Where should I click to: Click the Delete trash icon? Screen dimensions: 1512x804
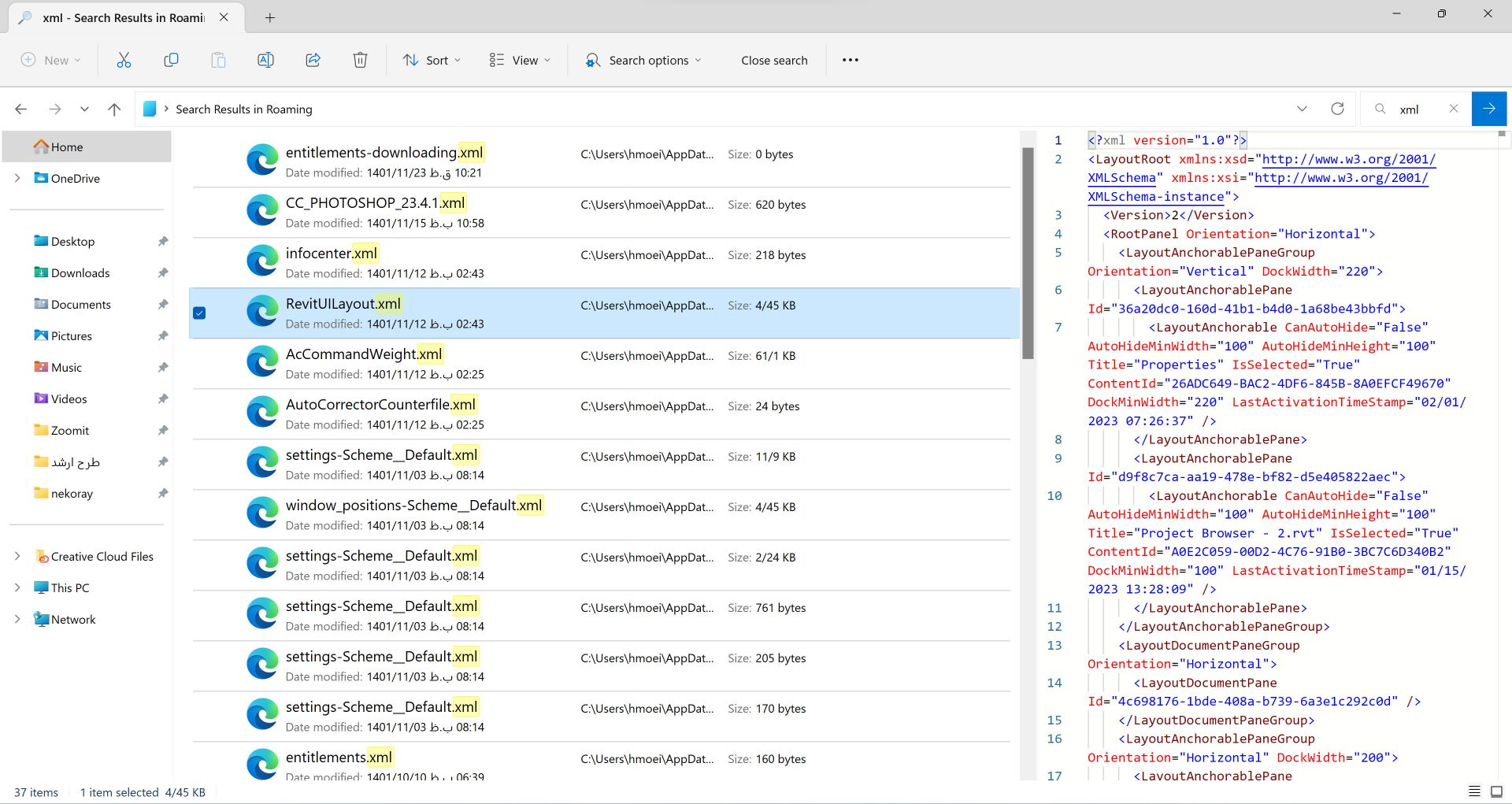click(360, 60)
